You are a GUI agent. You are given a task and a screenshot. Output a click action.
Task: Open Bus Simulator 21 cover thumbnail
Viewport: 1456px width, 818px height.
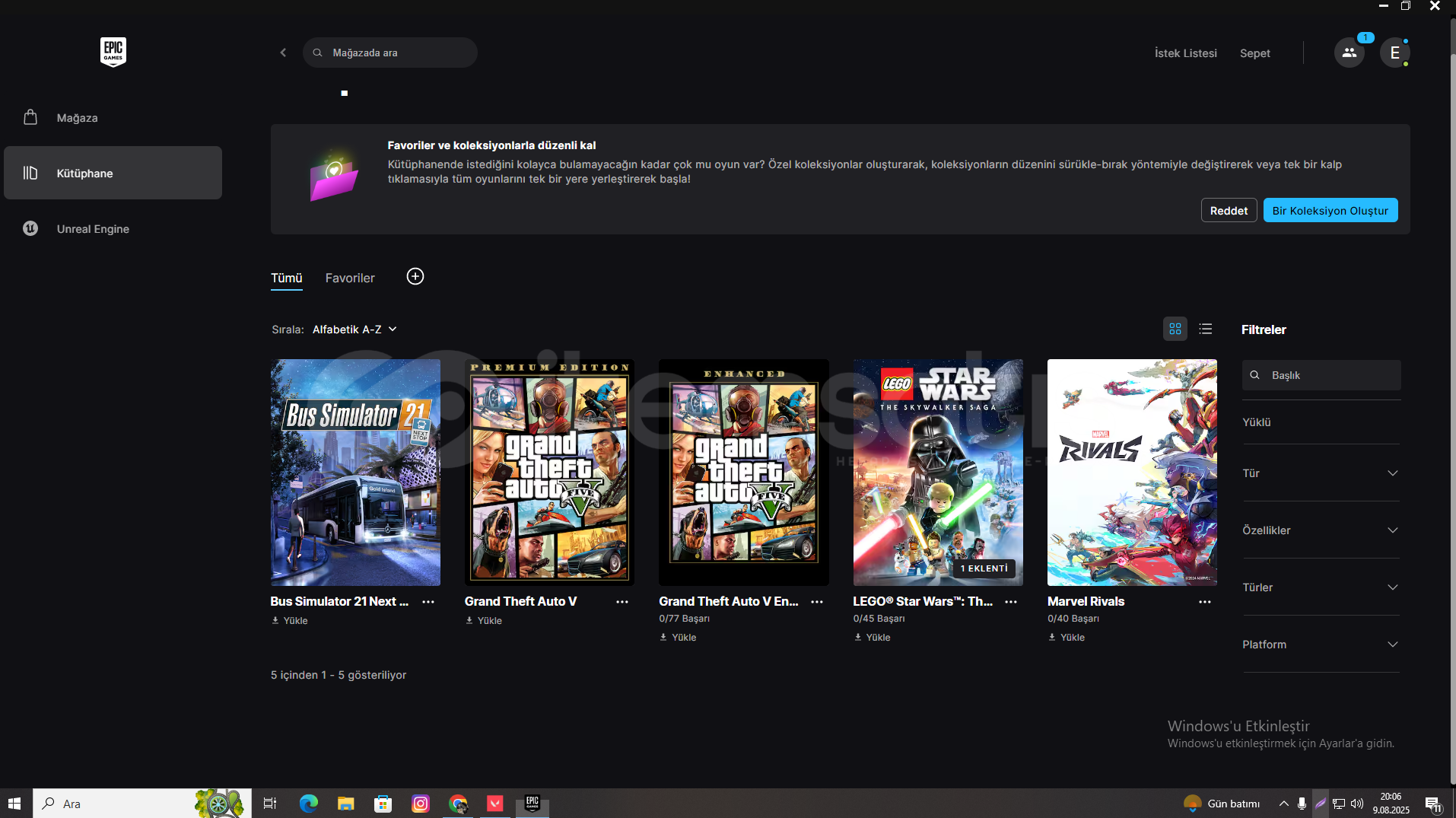[355, 473]
